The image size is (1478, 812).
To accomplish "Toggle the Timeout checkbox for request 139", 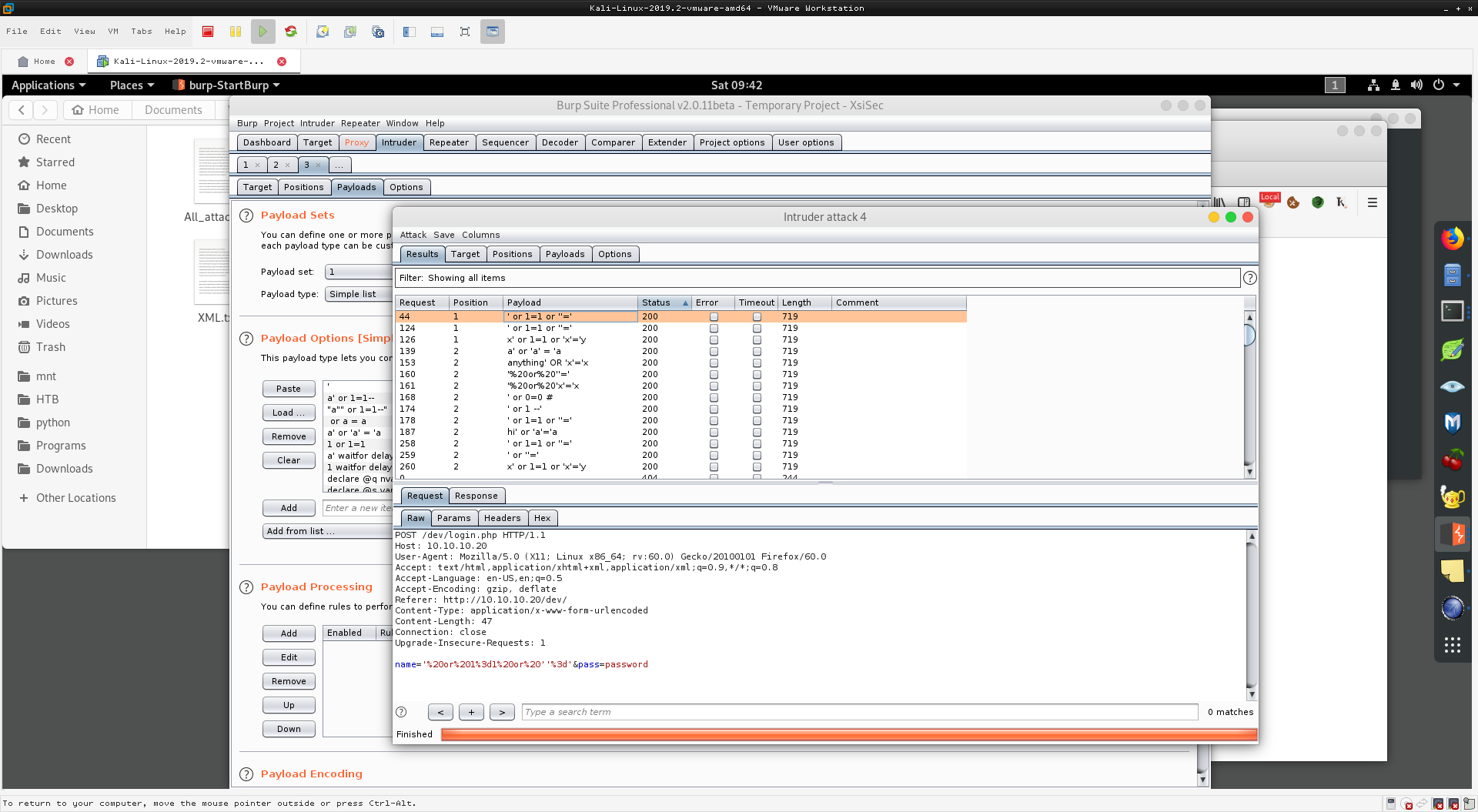I will point(757,352).
